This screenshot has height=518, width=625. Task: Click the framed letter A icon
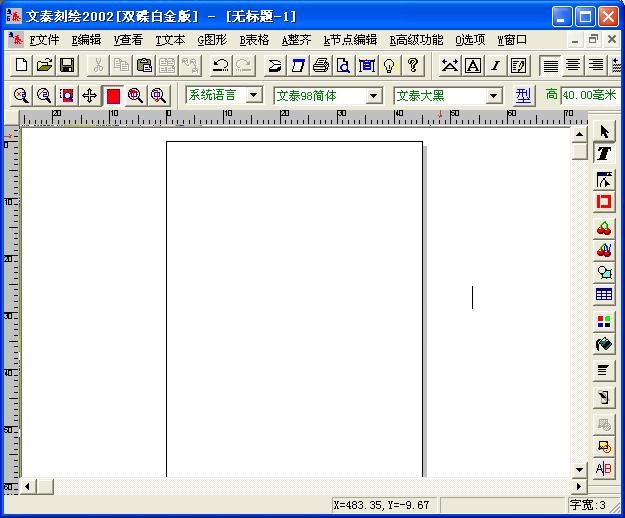[x=473, y=65]
